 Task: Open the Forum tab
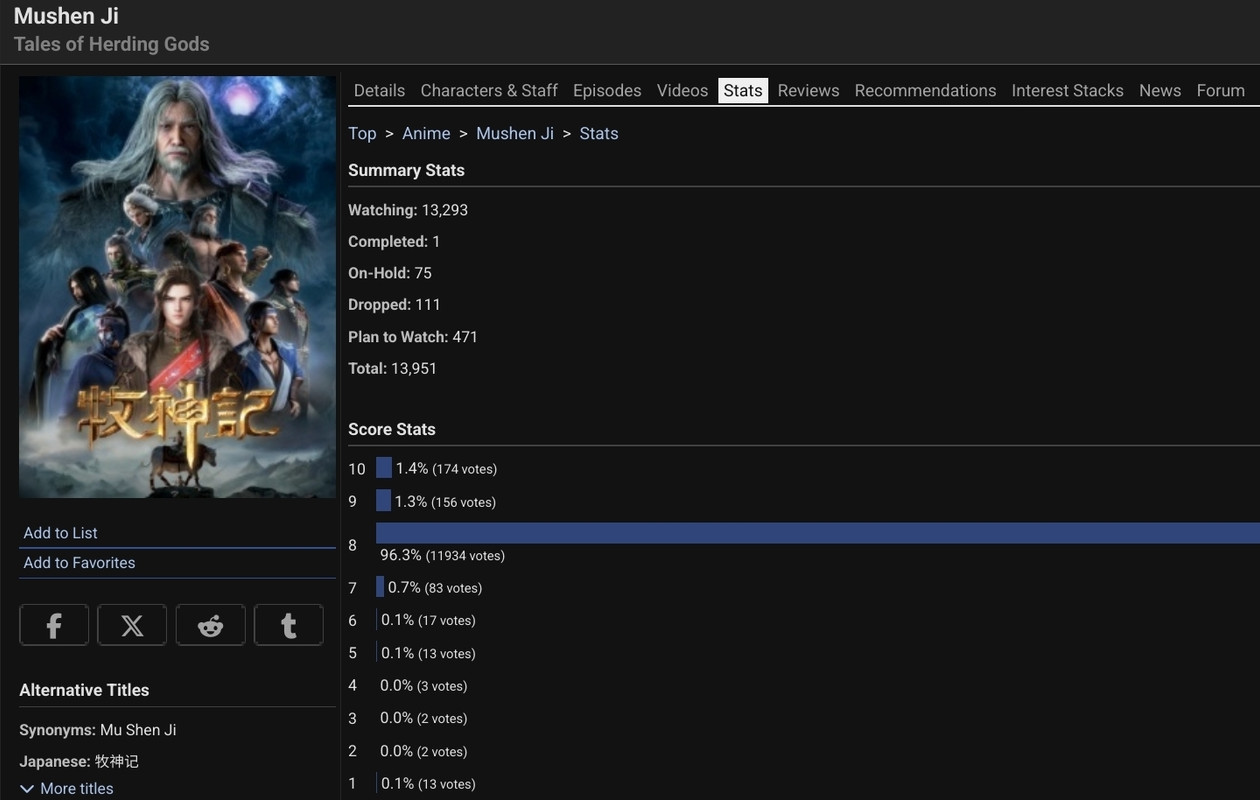(1220, 90)
